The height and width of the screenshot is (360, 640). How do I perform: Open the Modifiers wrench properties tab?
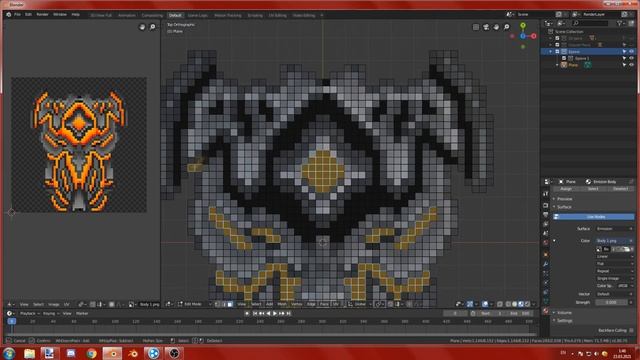tap(546, 264)
